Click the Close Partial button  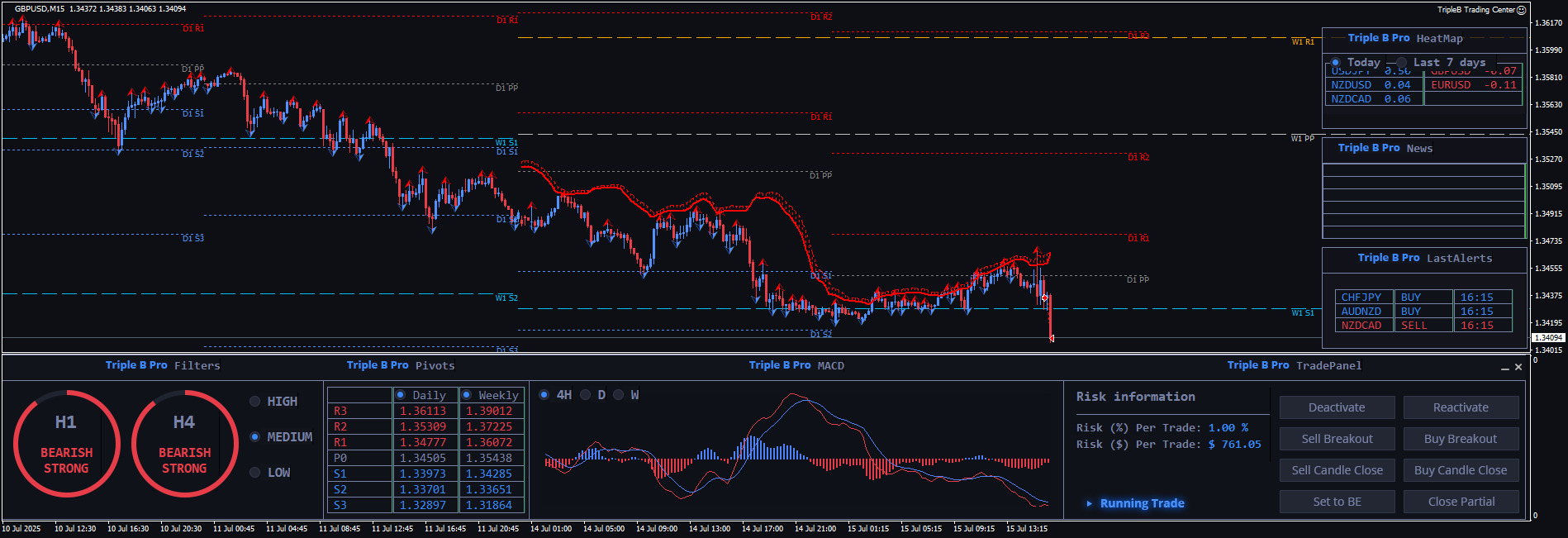pos(1461,502)
